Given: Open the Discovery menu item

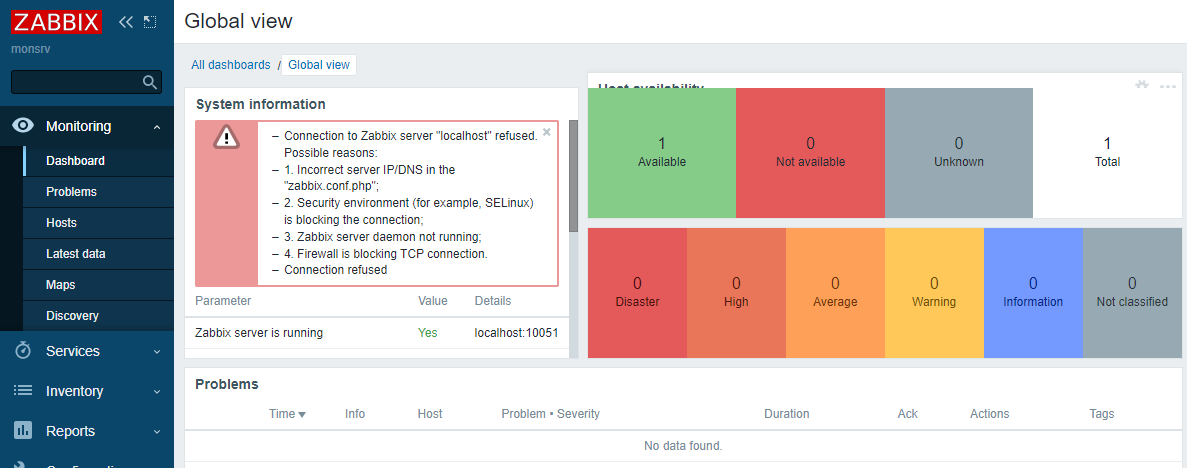Looking at the screenshot, I should tap(99, 316).
